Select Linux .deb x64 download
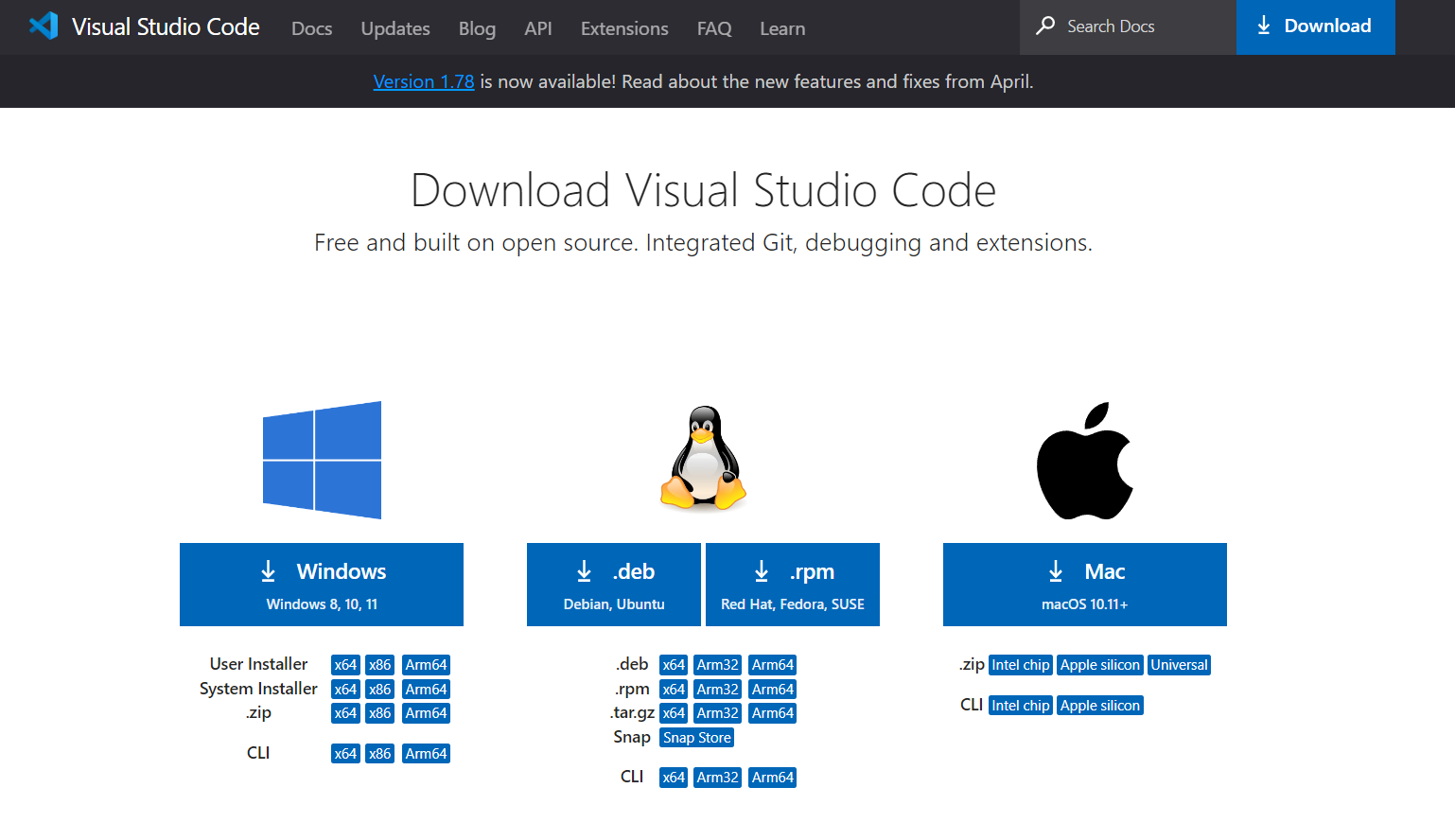Image resolution: width=1455 pixels, height=840 pixels. (x=674, y=665)
